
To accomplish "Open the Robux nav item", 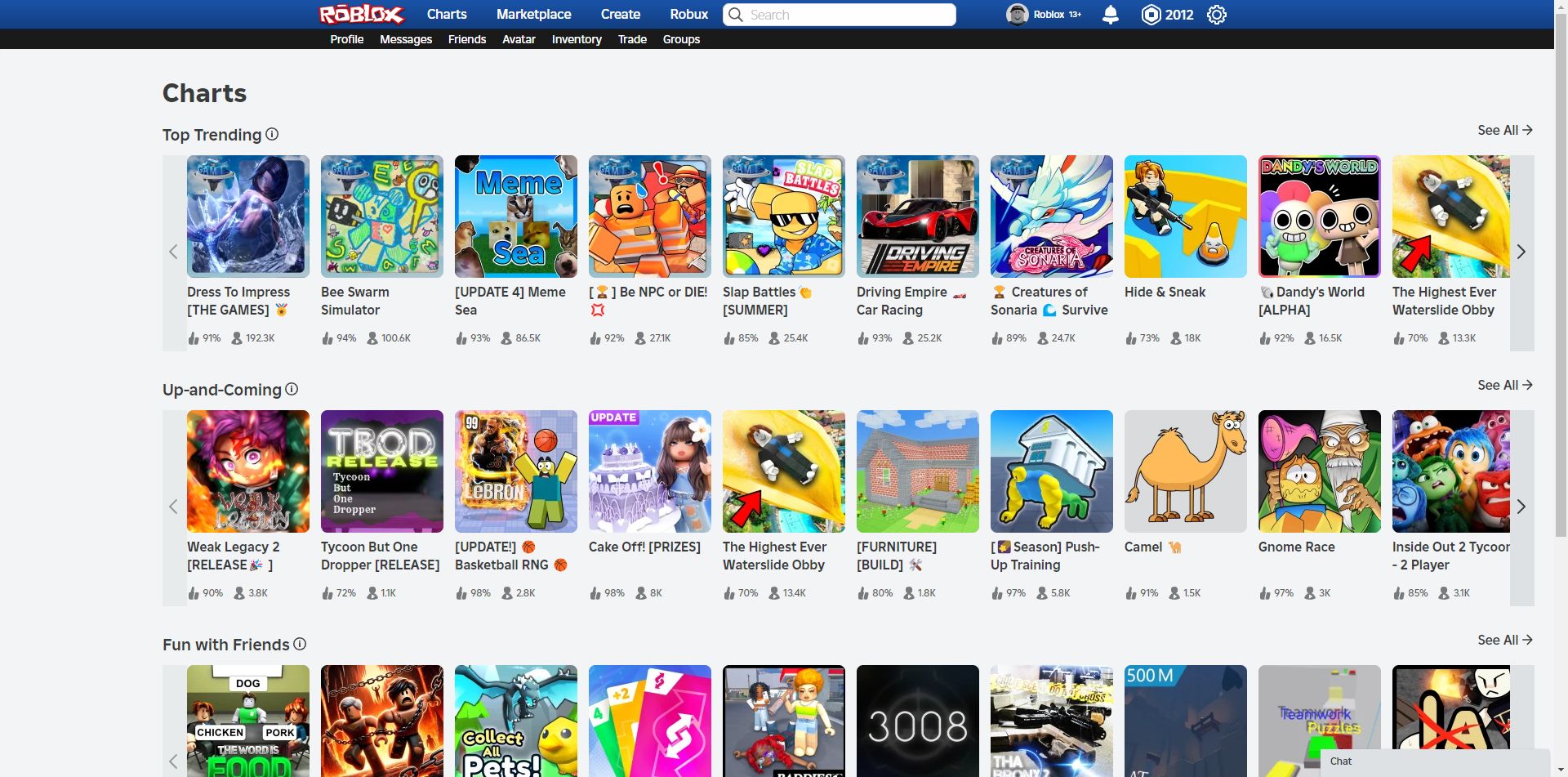I will pyautogui.click(x=688, y=14).
